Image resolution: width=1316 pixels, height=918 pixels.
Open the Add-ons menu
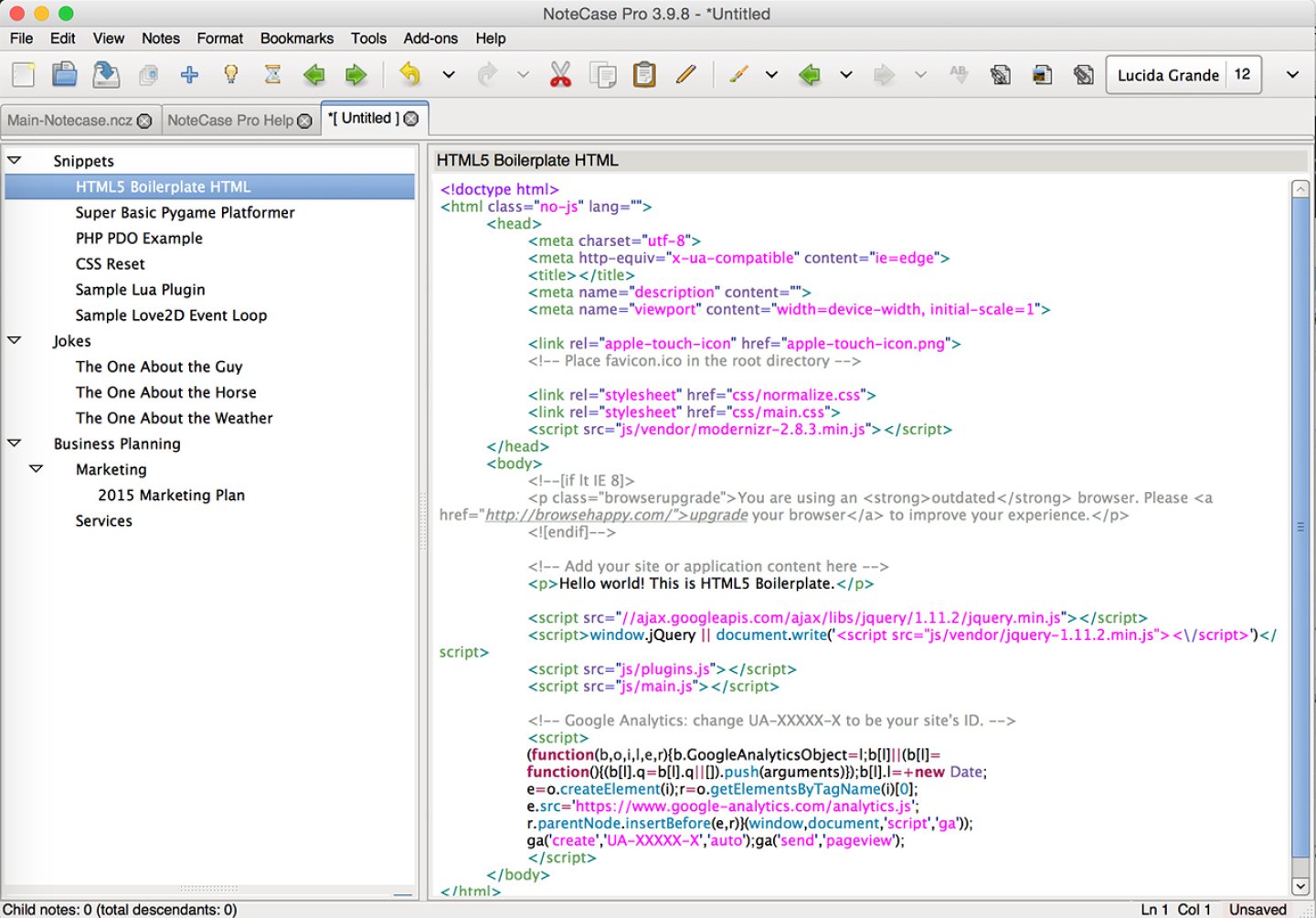click(x=430, y=38)
